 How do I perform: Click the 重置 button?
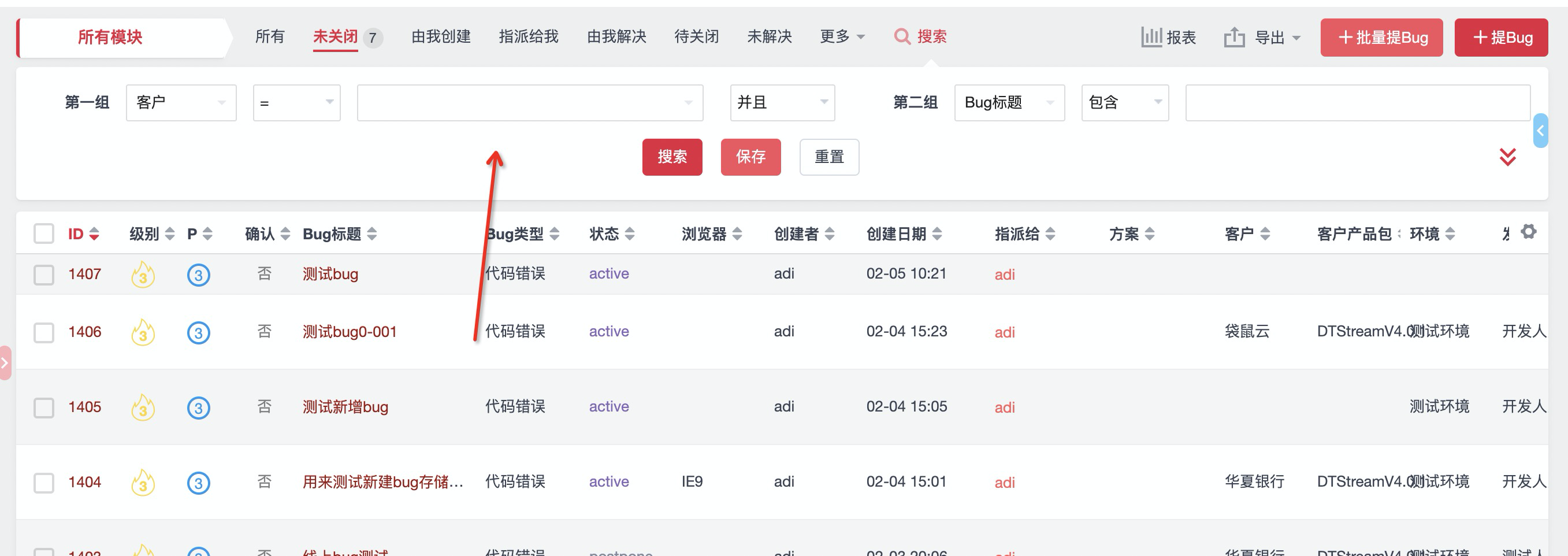click(x=829, y=157)
